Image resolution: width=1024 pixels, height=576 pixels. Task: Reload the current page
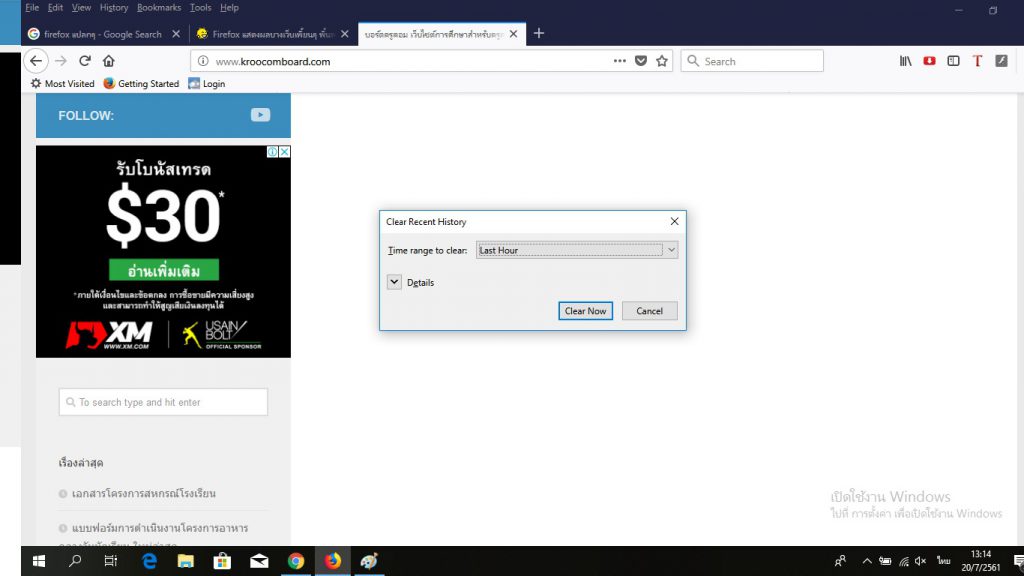click(x=85, y=61)
